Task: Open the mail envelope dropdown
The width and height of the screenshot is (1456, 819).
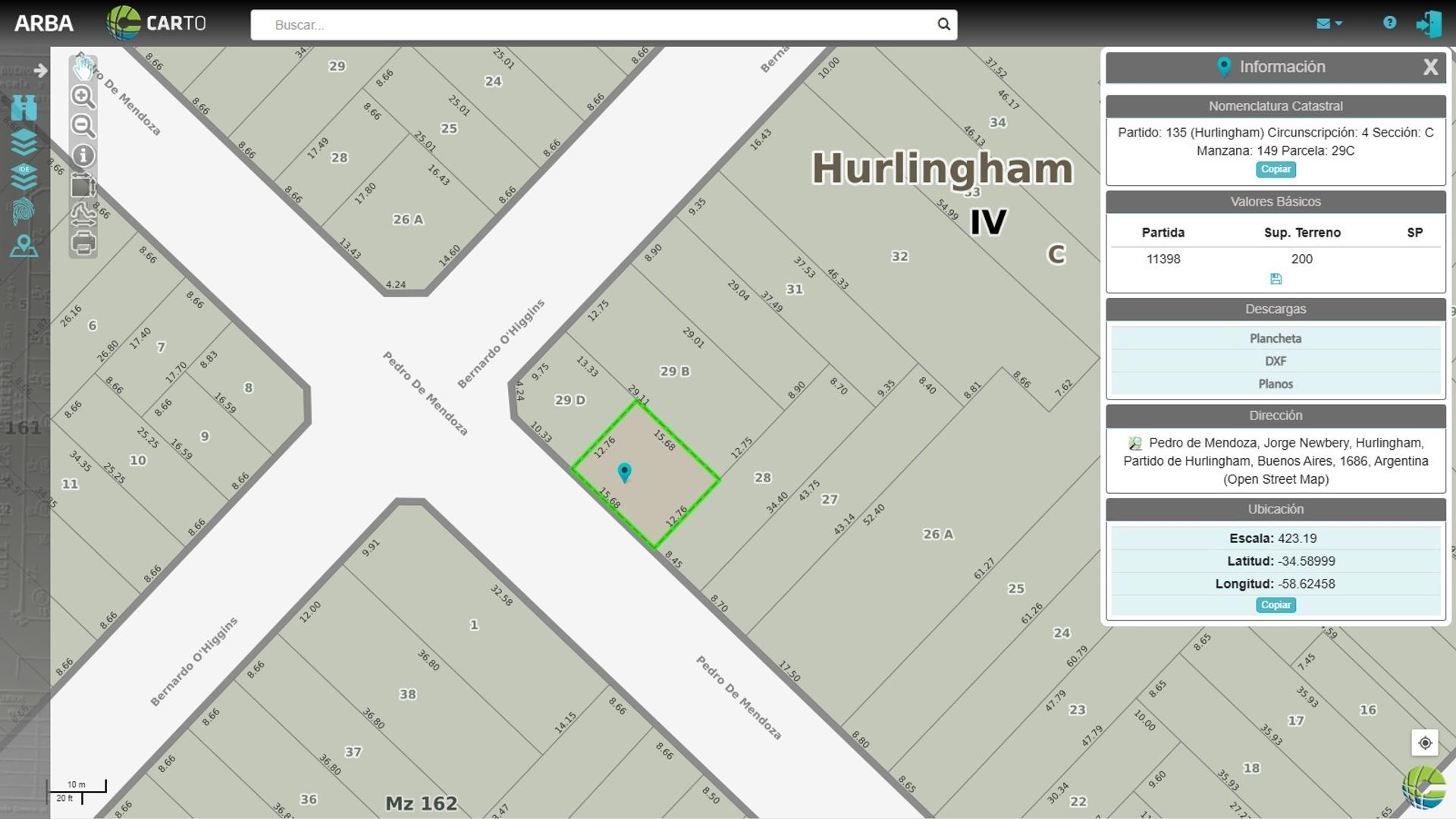Action: pyautogui.click(x=1329, y=24)
